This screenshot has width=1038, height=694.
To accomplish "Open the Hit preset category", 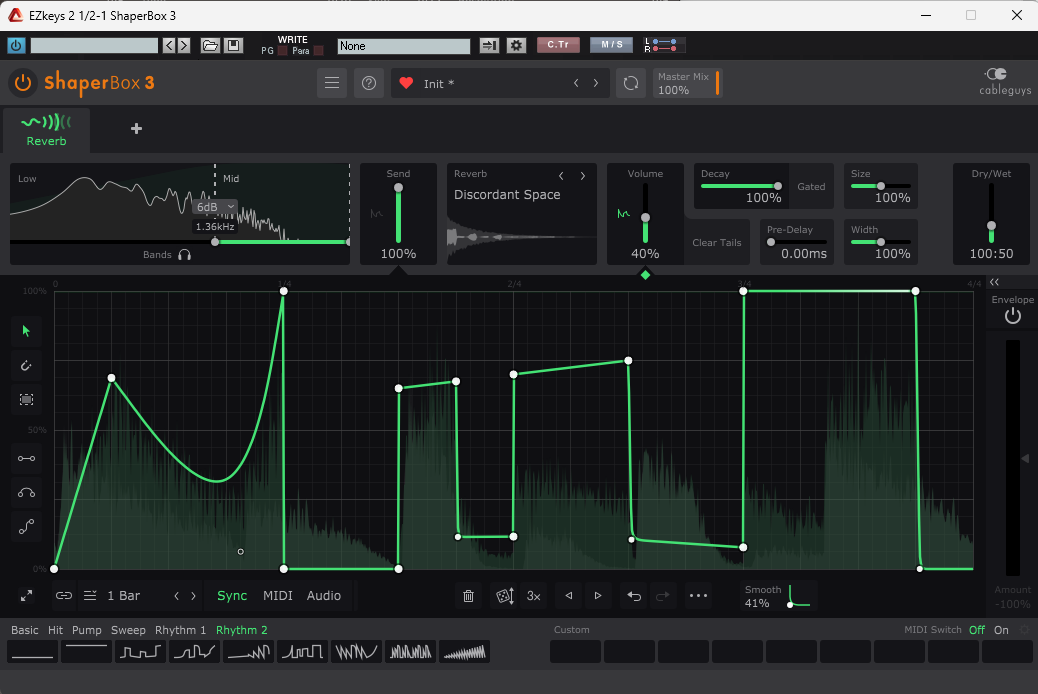I will coord(56,630).
